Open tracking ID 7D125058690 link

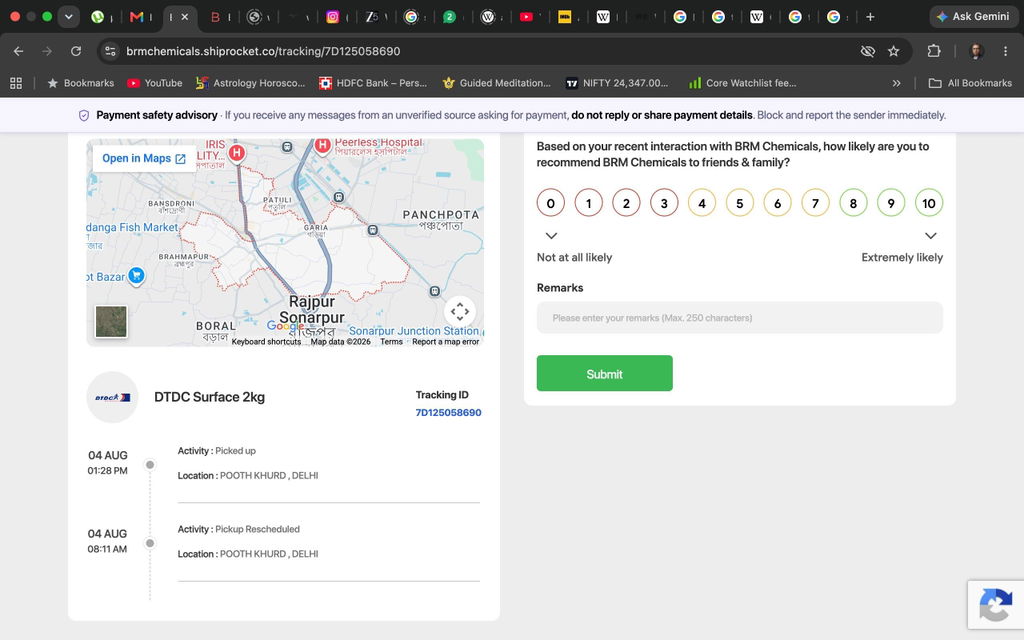click(x=448, y=413)
